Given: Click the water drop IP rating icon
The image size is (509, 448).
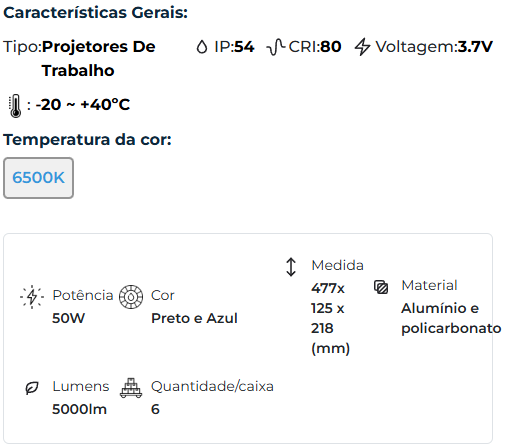Looking at the screenshot, I should click(x=202, y=47).
